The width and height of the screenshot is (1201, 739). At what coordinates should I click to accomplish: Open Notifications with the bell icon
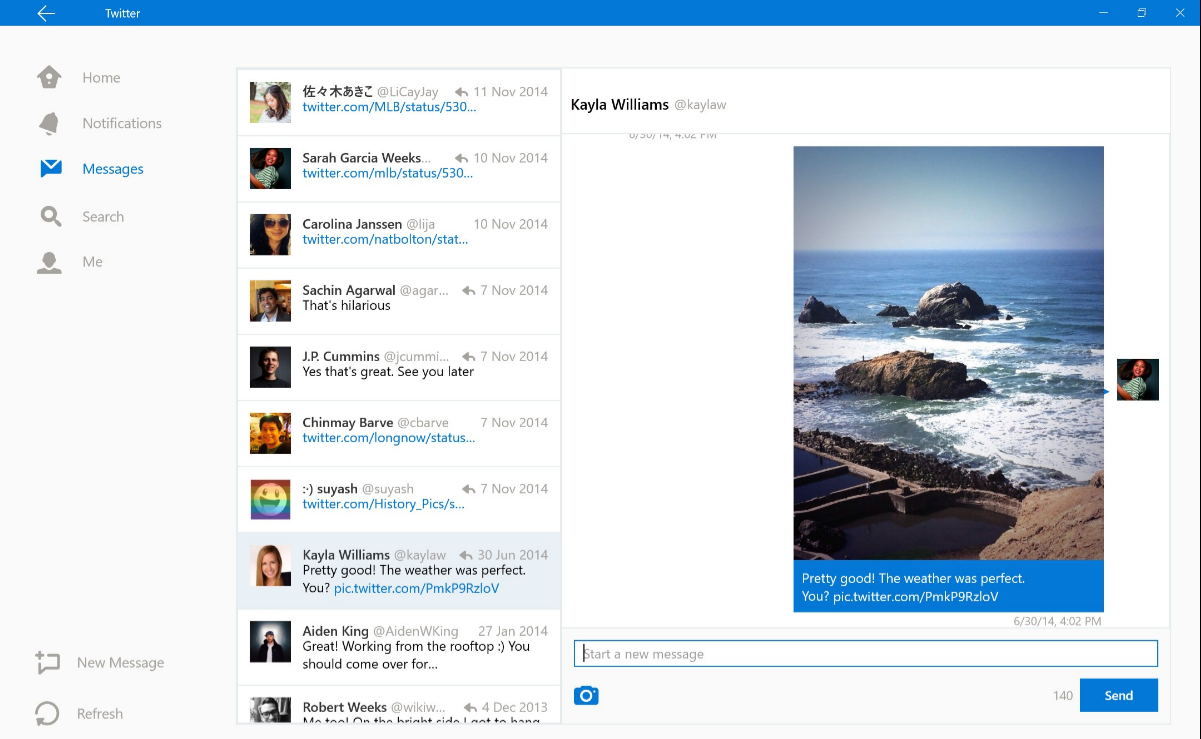click(x=49, y=123)
